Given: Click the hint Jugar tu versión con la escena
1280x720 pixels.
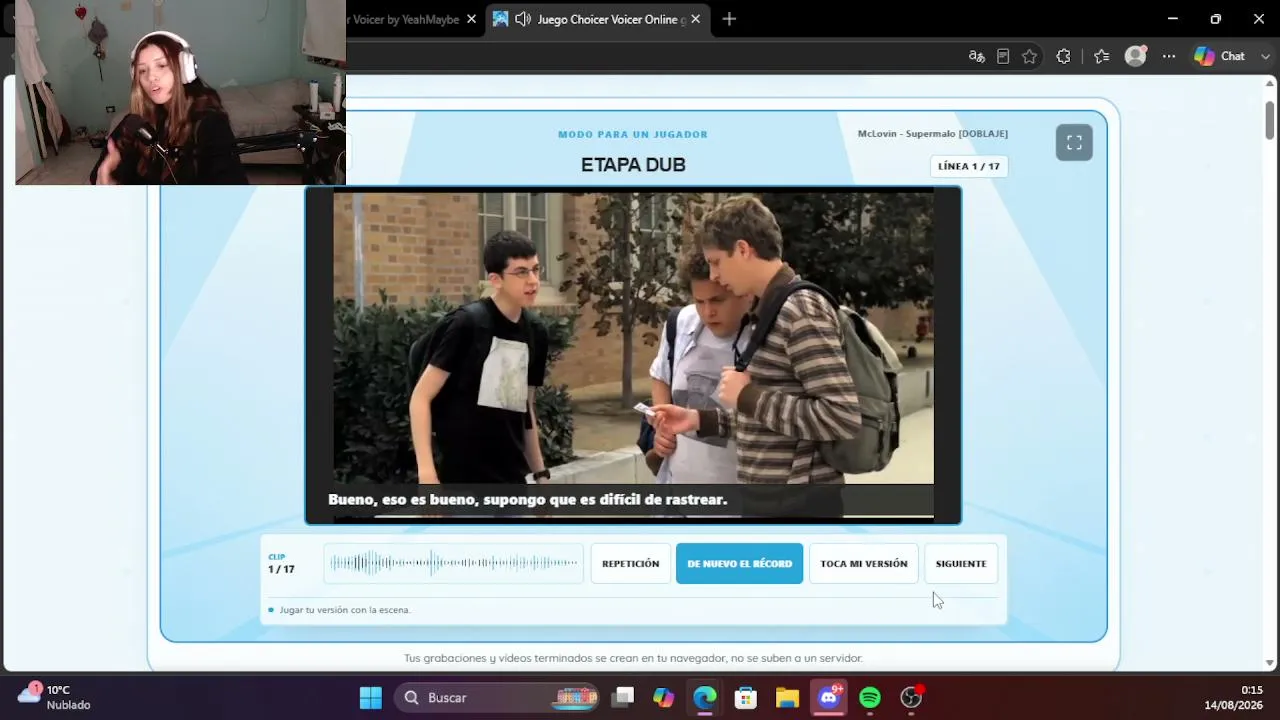Looking at the screenshot, I should click(345, 610).
